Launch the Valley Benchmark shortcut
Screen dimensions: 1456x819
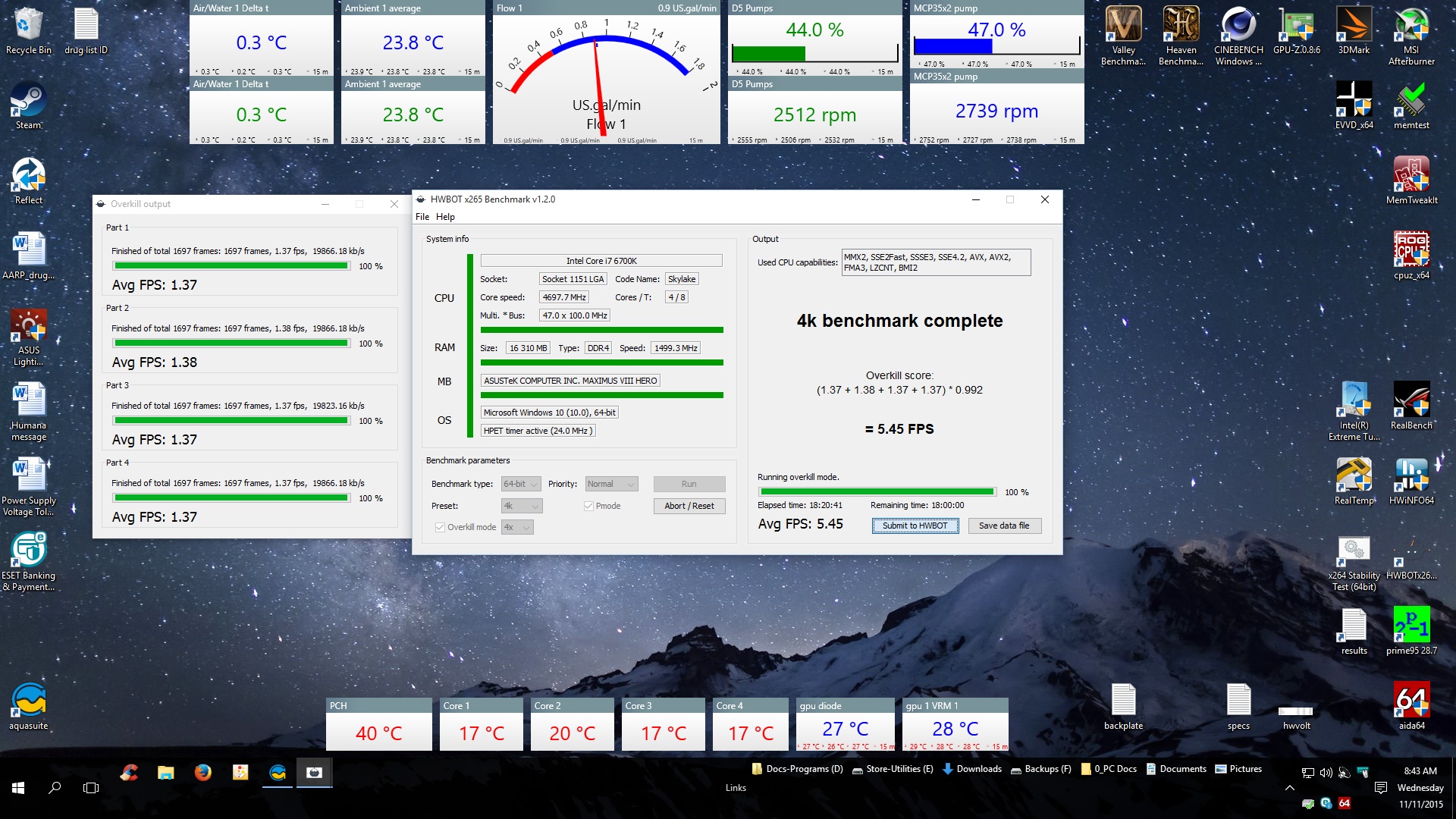coord(1123,36)
